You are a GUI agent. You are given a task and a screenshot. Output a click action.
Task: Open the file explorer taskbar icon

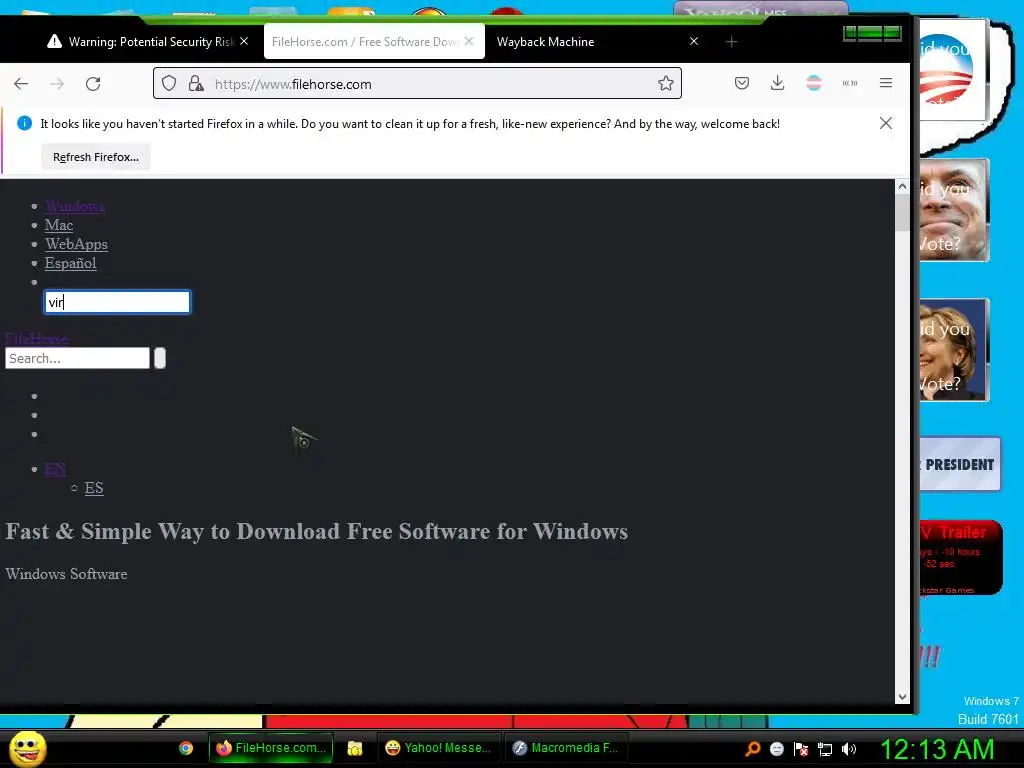[x=355, y=748]
